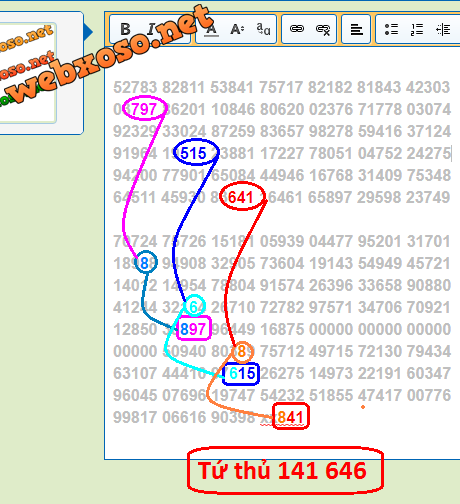Screen dimensions: 460x504
Task: Insert a hyperlink with the link icon
Action: pos(297,29)
